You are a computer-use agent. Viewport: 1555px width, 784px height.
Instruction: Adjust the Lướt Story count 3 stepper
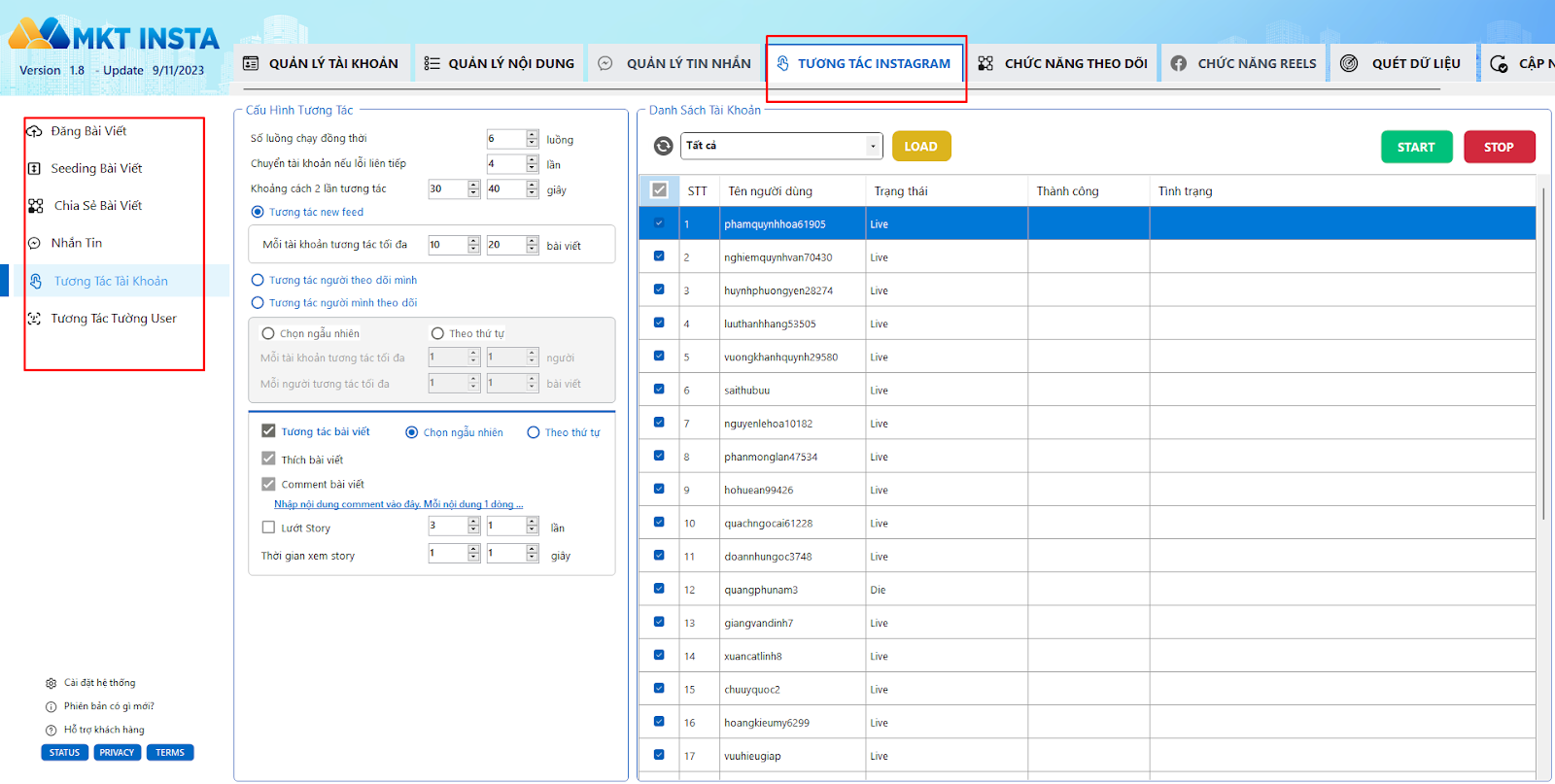tap(473, 526)
